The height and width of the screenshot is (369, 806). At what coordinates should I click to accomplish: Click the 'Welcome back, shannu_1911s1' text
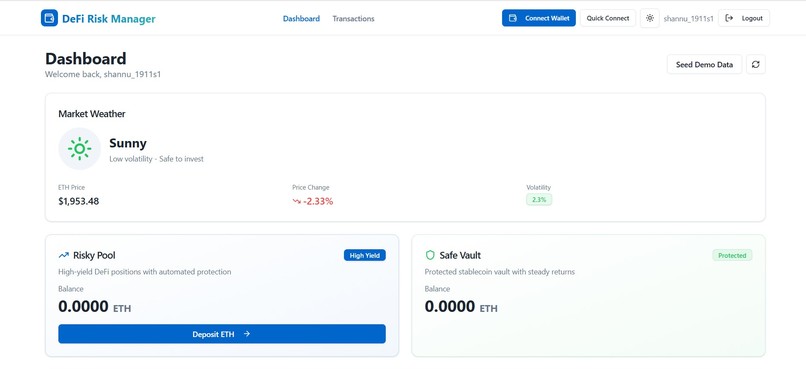point(103,75)
